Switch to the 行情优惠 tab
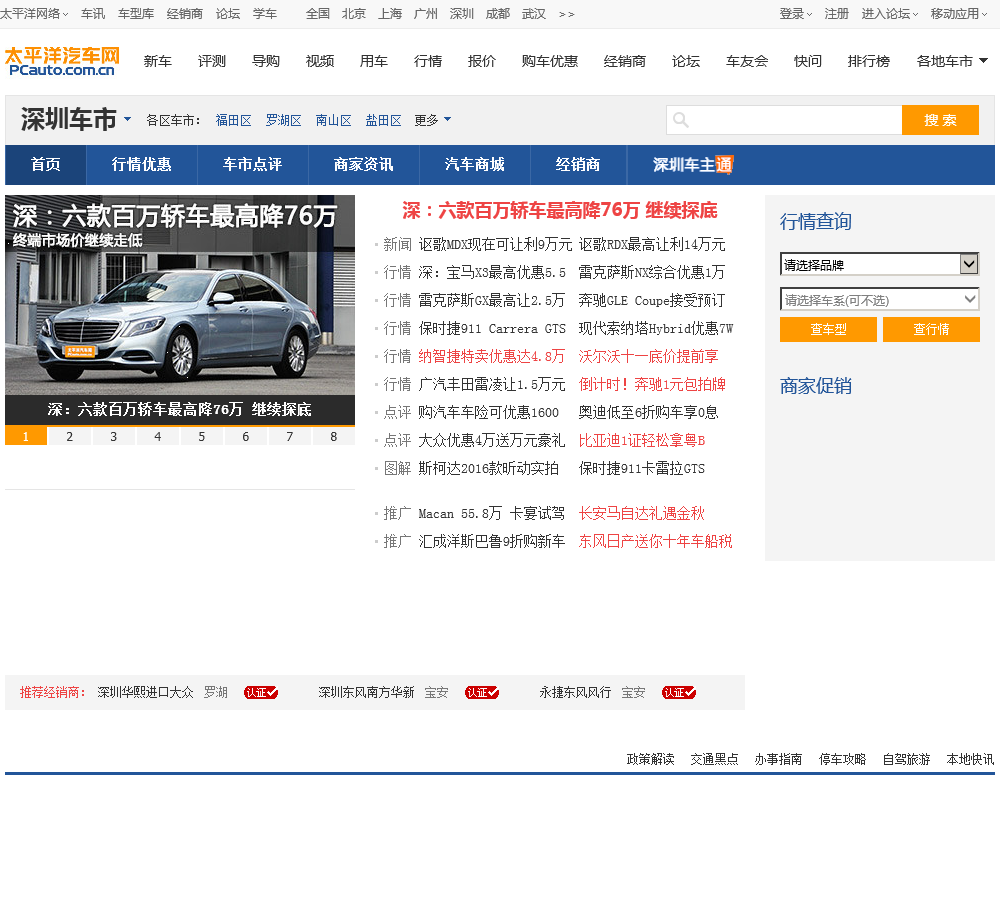Screen dimensions: 1000x909 [x=141, y=165]
